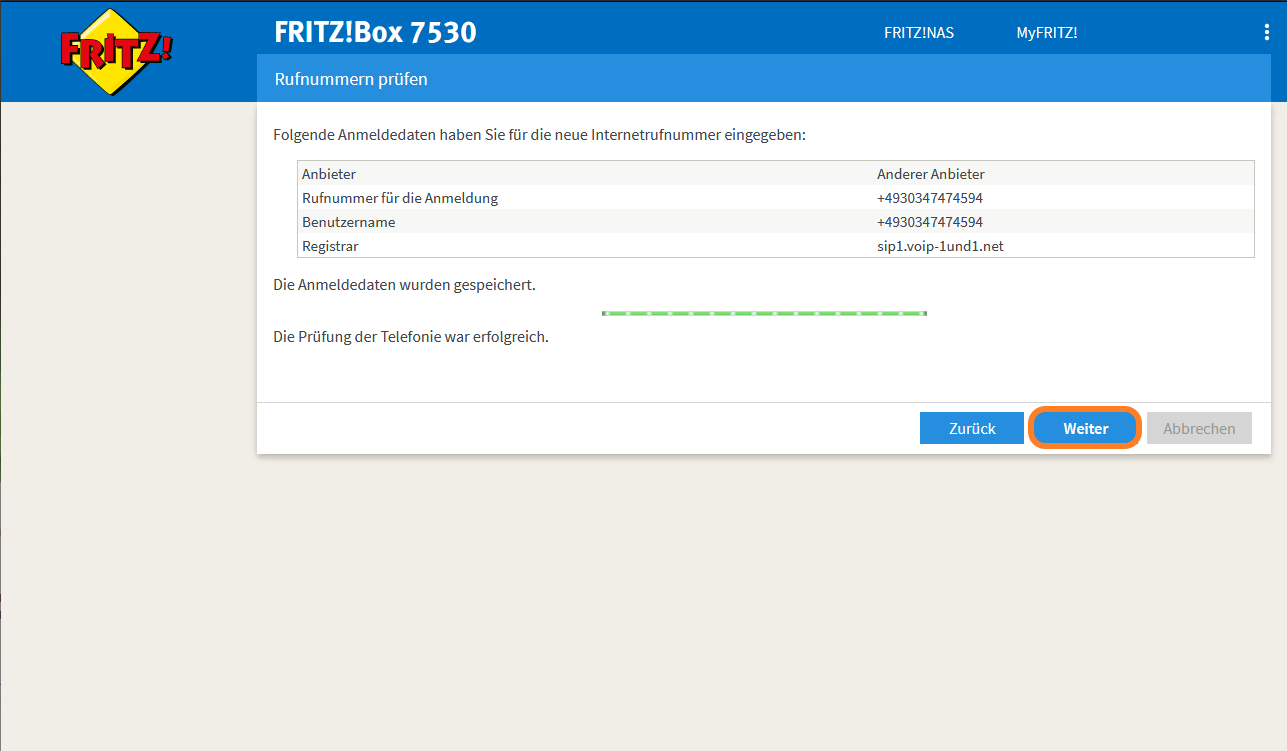Open FRITZ!NAS
The image size is (1287, 751).
point(919,33)
